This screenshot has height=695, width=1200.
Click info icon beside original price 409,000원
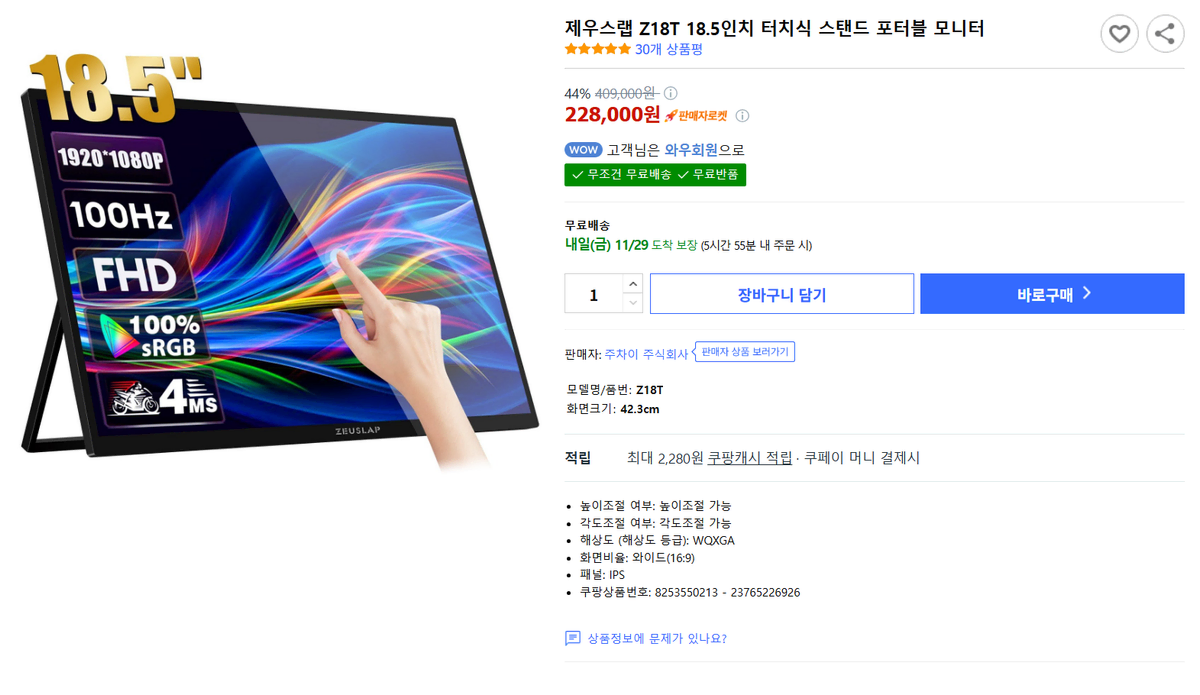671,93
